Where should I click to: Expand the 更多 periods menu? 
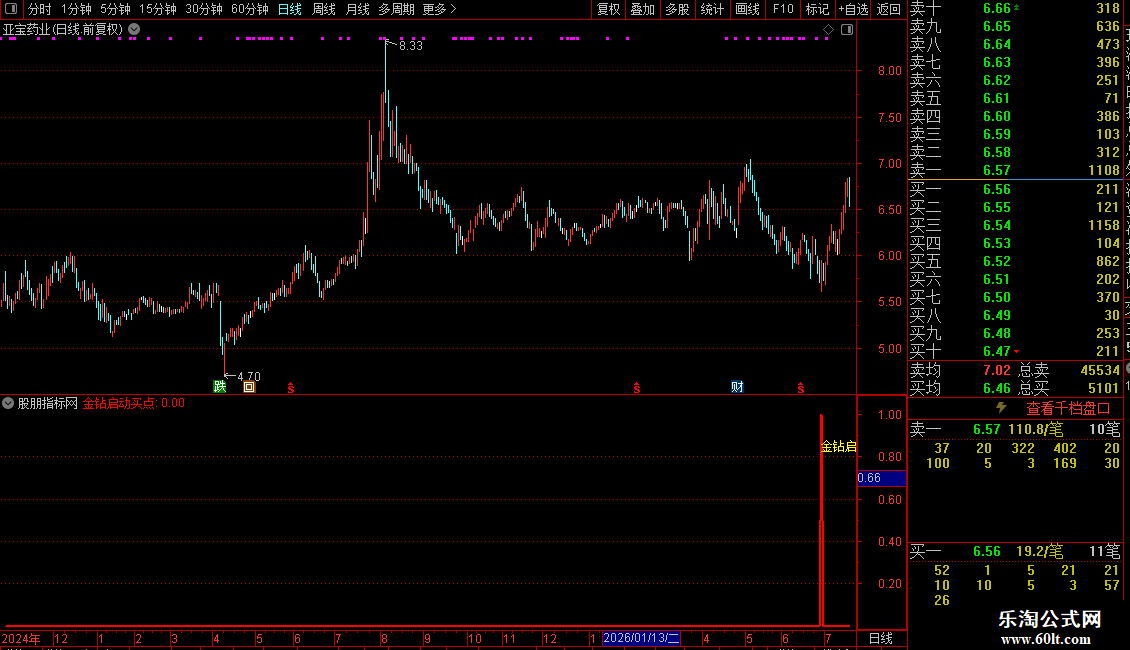(x=439, y=9)
